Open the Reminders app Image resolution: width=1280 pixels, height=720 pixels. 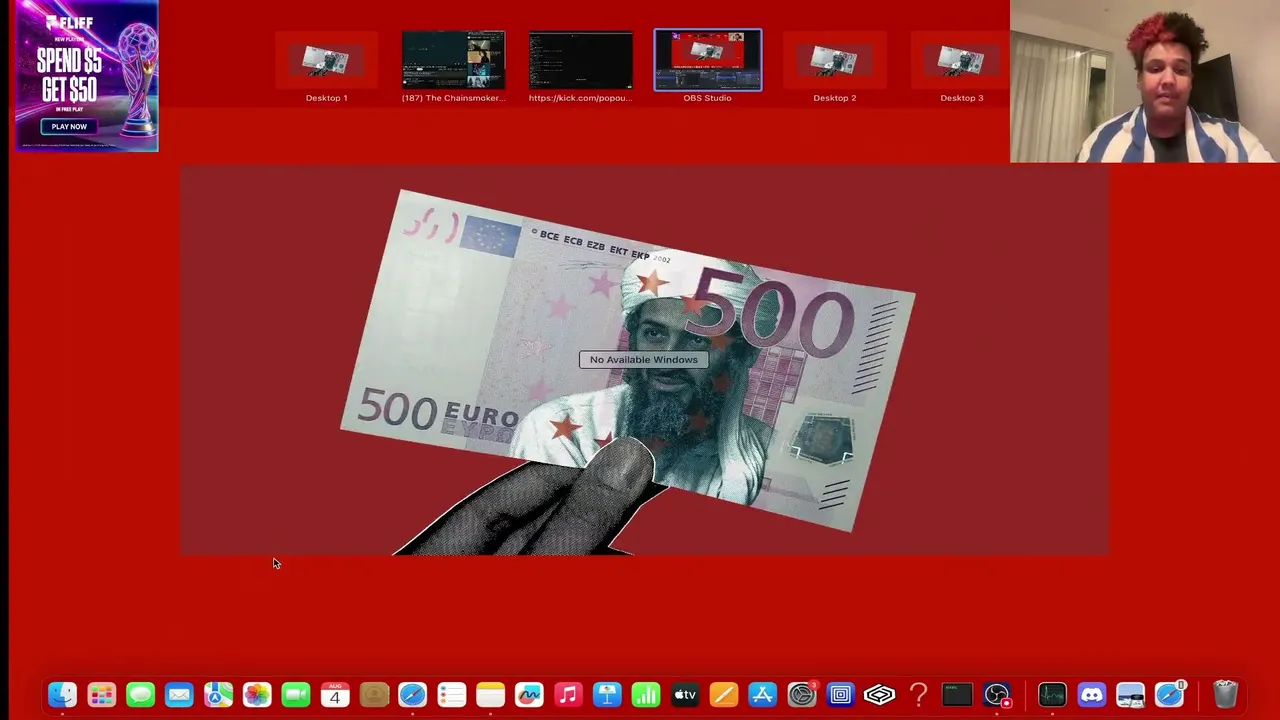tap(451, 694)
